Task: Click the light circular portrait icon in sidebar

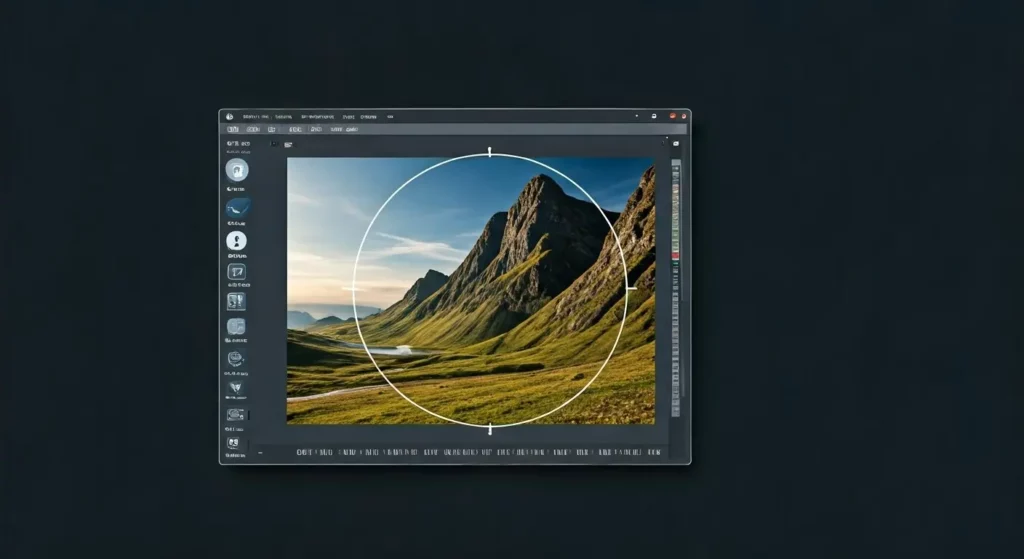Action: point(237,169)
